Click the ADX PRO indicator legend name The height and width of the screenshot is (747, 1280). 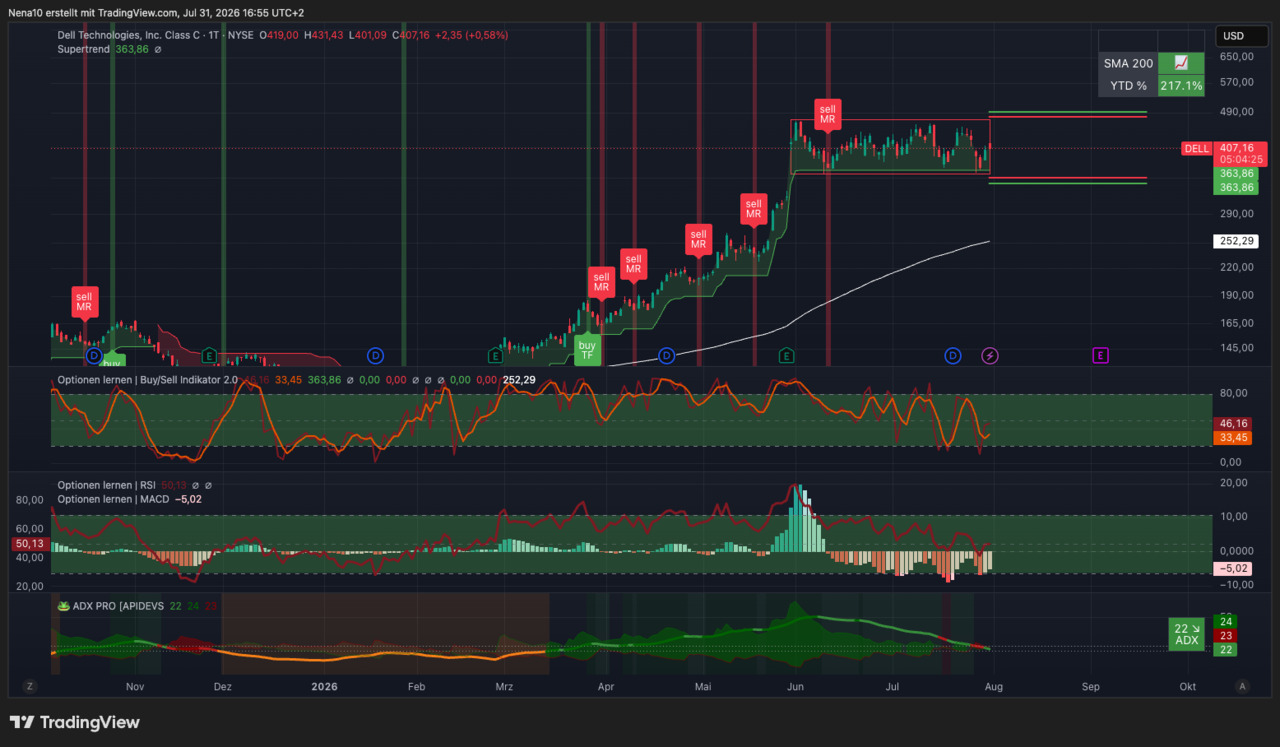click(x=119, y=606)
